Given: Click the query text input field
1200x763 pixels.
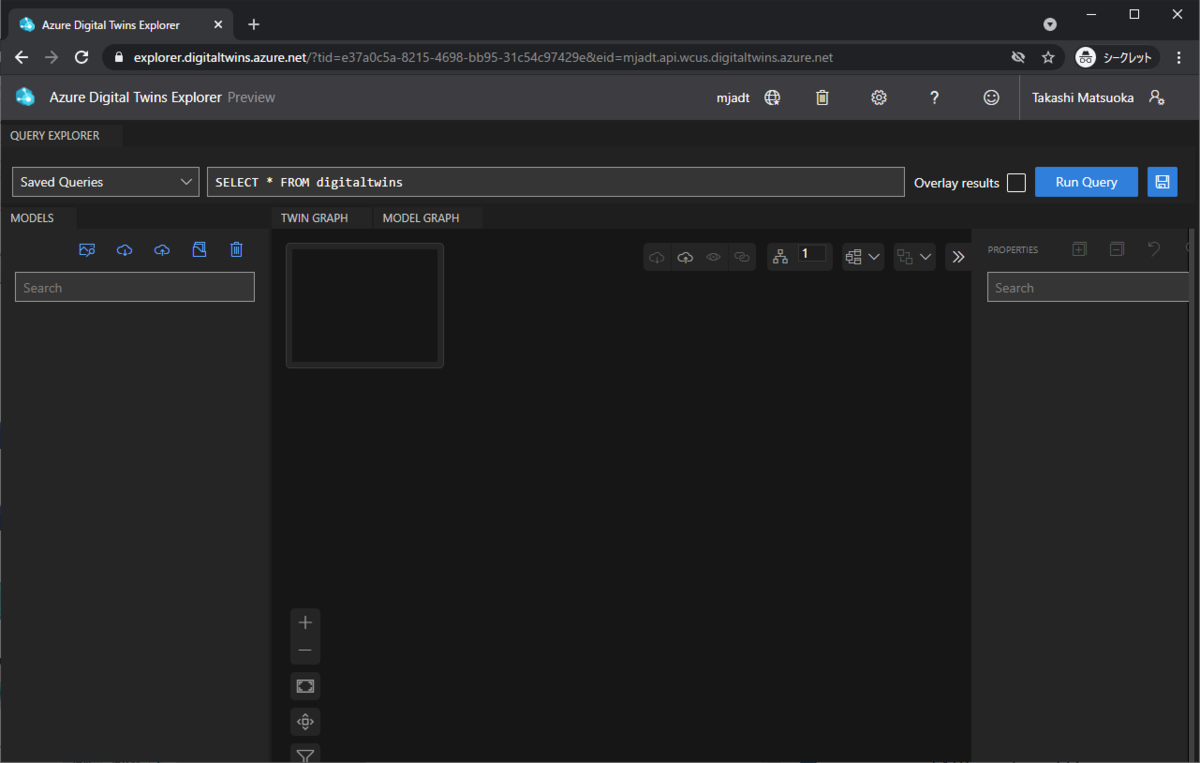Looking at the screenshot, I should pos(555,182).
